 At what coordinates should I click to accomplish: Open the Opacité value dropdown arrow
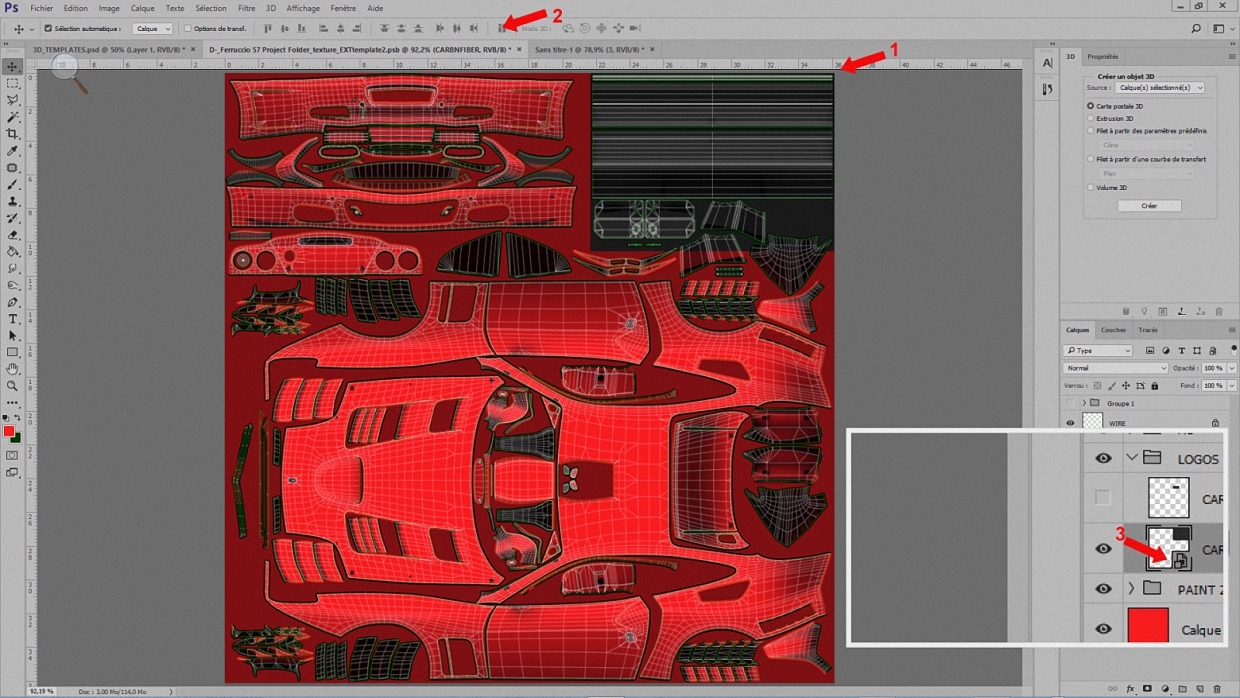coord(1232,368)
